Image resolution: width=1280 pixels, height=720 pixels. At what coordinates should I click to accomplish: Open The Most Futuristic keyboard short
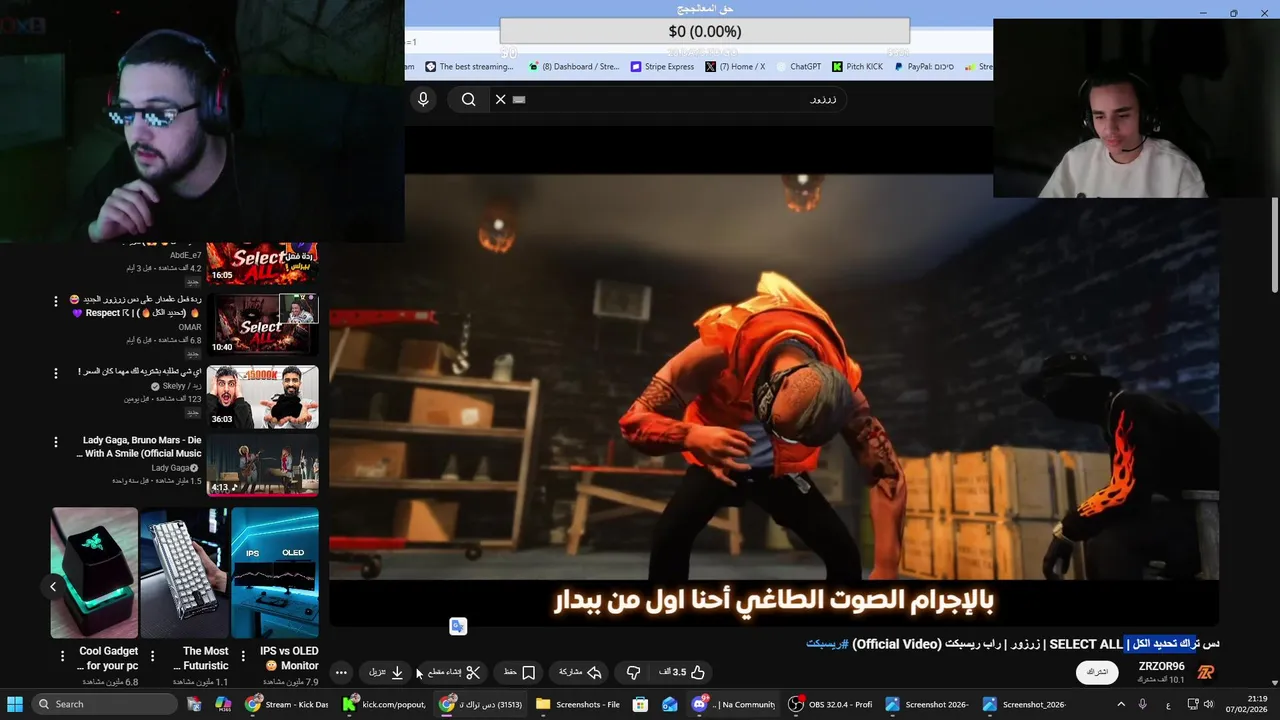(185, 572)
